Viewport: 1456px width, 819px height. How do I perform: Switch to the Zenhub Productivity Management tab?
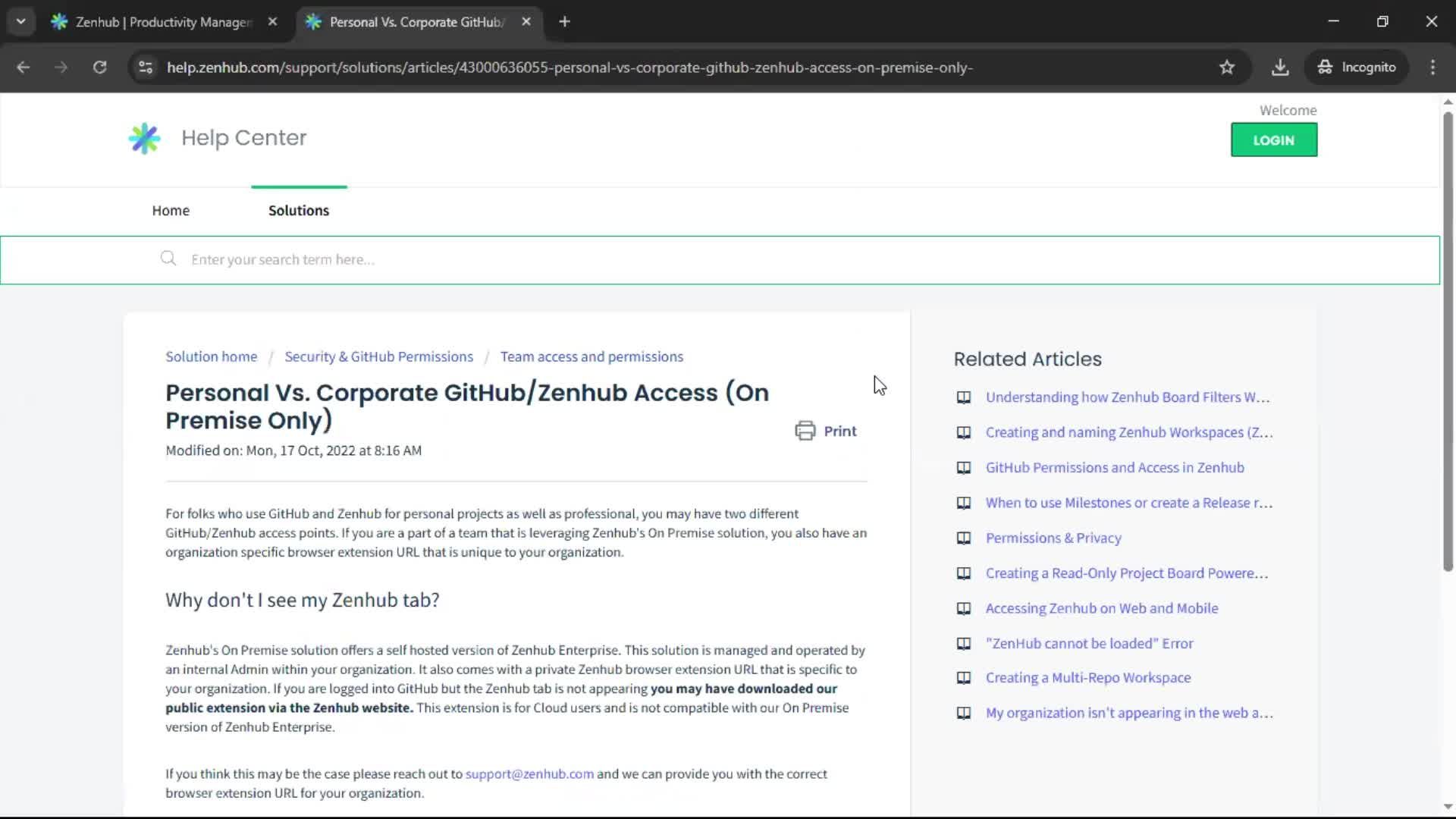click(161, 22)
